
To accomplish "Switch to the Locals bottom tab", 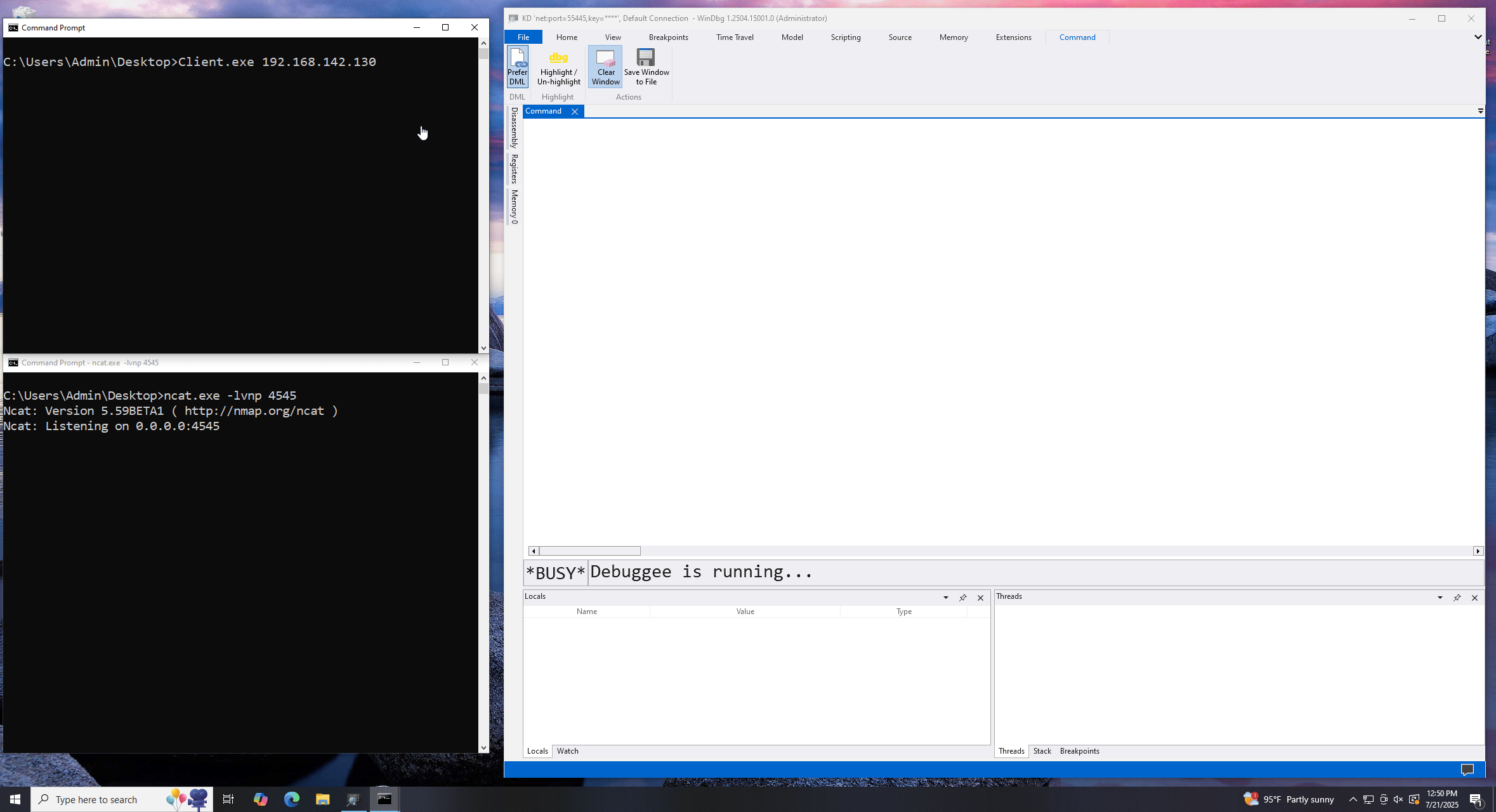I will (x=537, y=751).
